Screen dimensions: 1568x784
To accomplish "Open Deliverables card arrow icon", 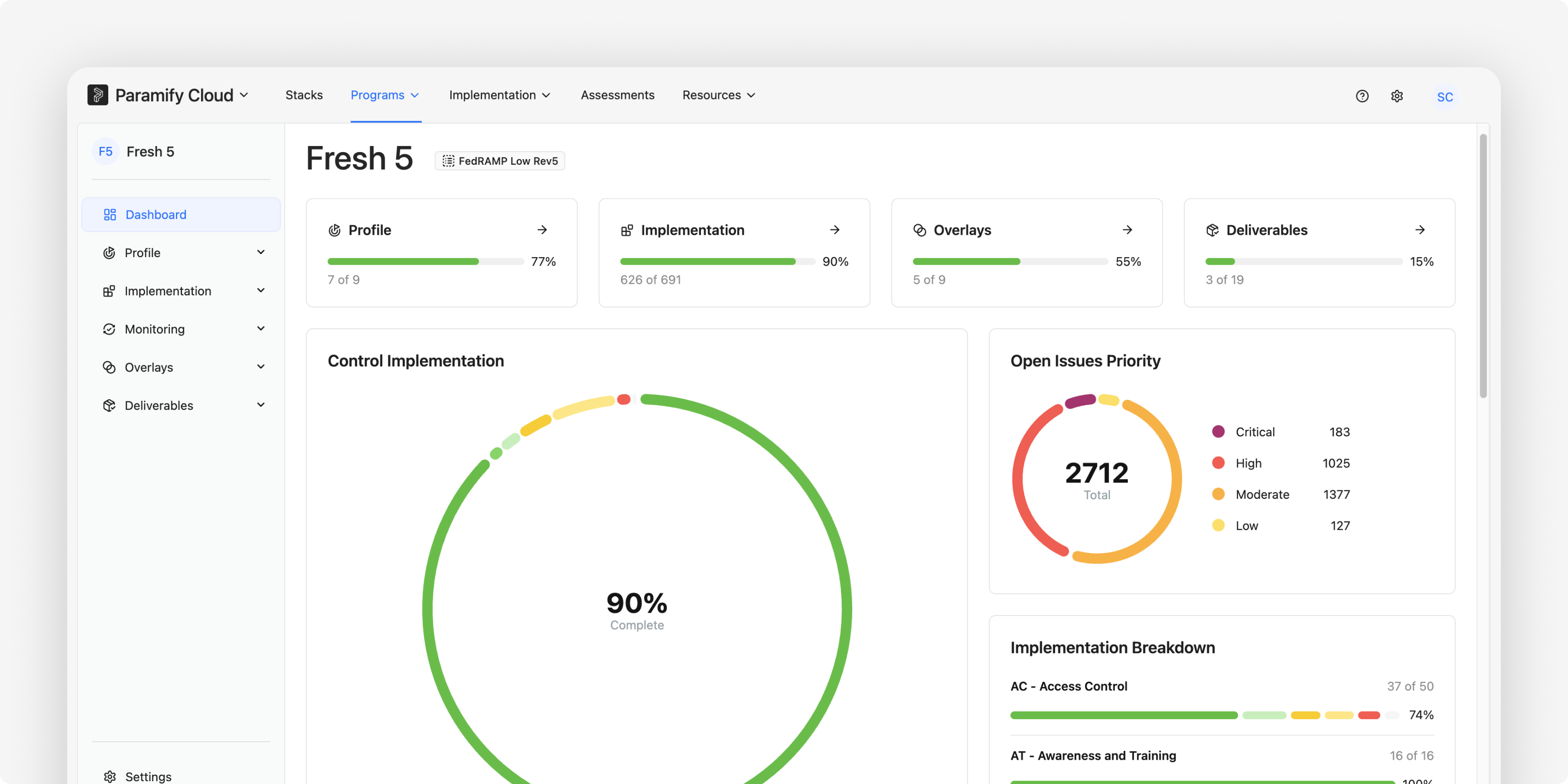I will click(1420, 230).
